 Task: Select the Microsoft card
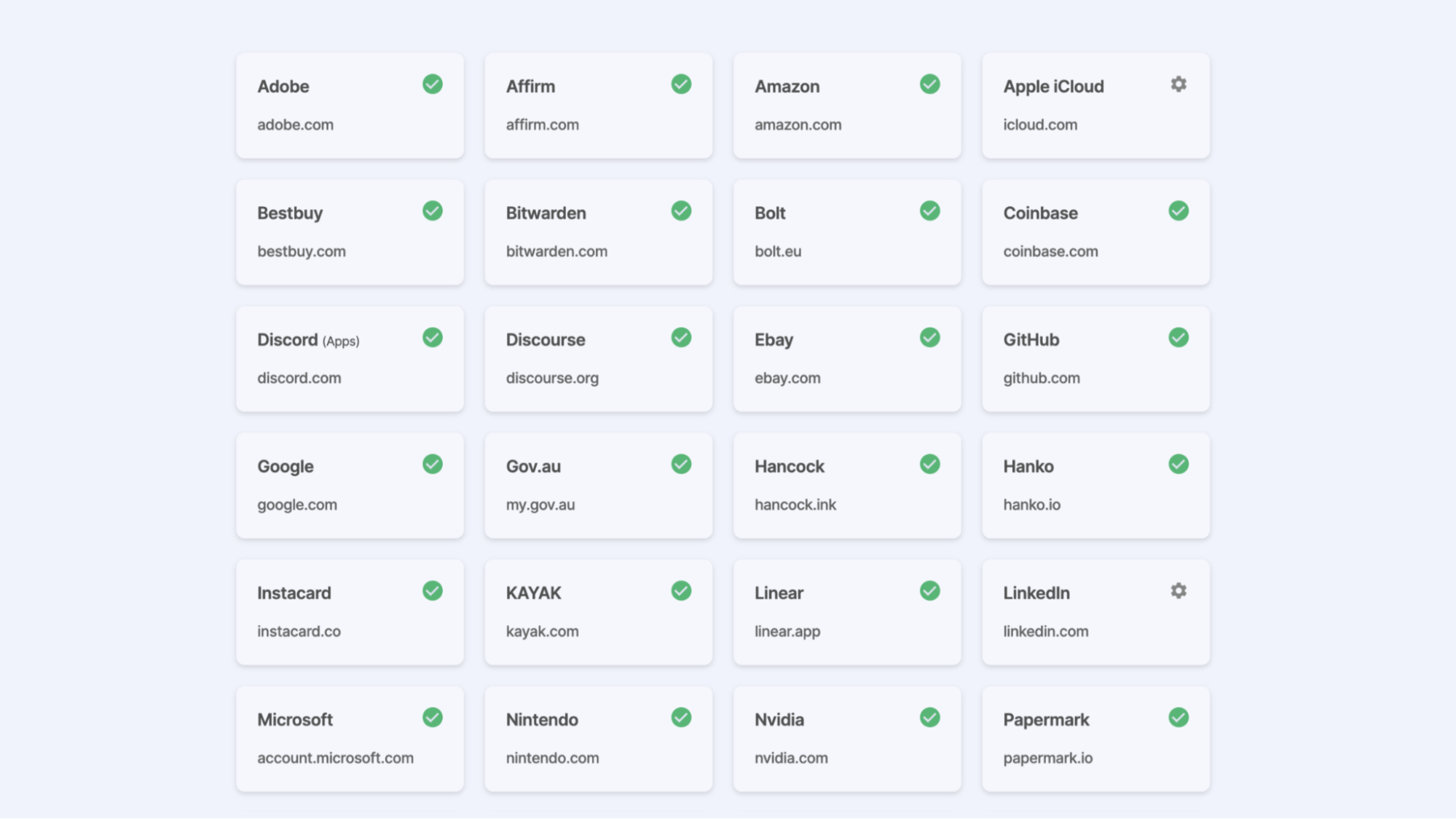click(x=349, y=739)
